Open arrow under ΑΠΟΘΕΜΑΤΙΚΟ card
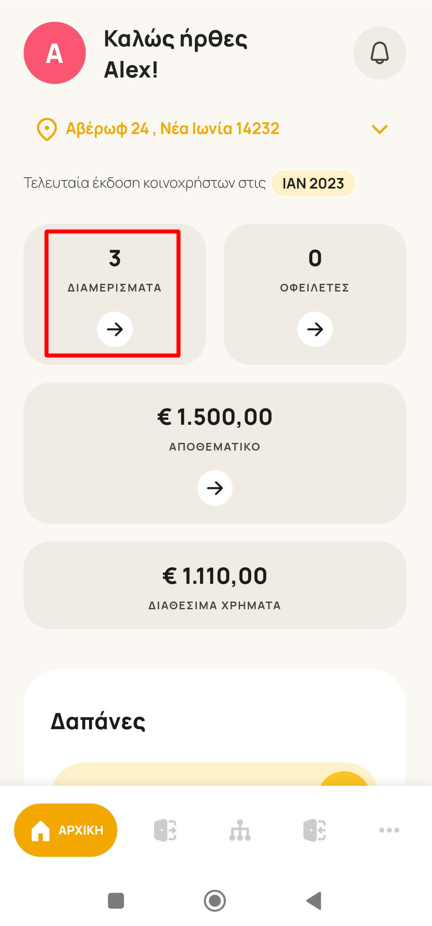 [215, 488]
